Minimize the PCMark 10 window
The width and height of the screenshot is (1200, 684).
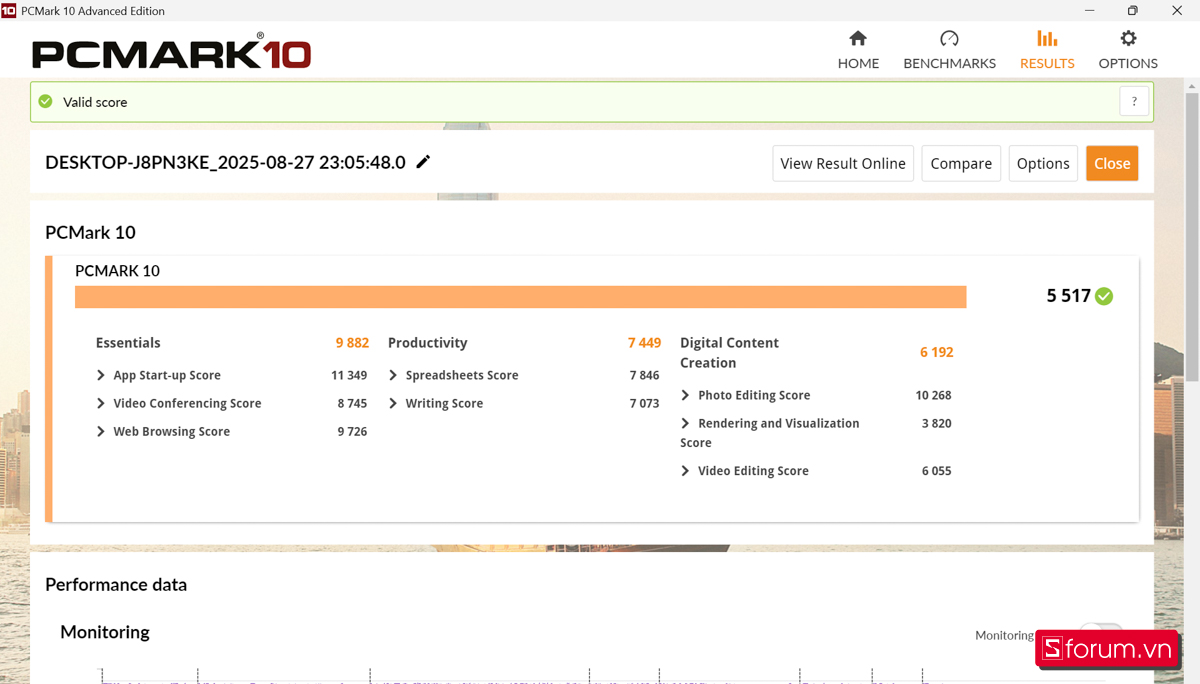(1087, 11)
